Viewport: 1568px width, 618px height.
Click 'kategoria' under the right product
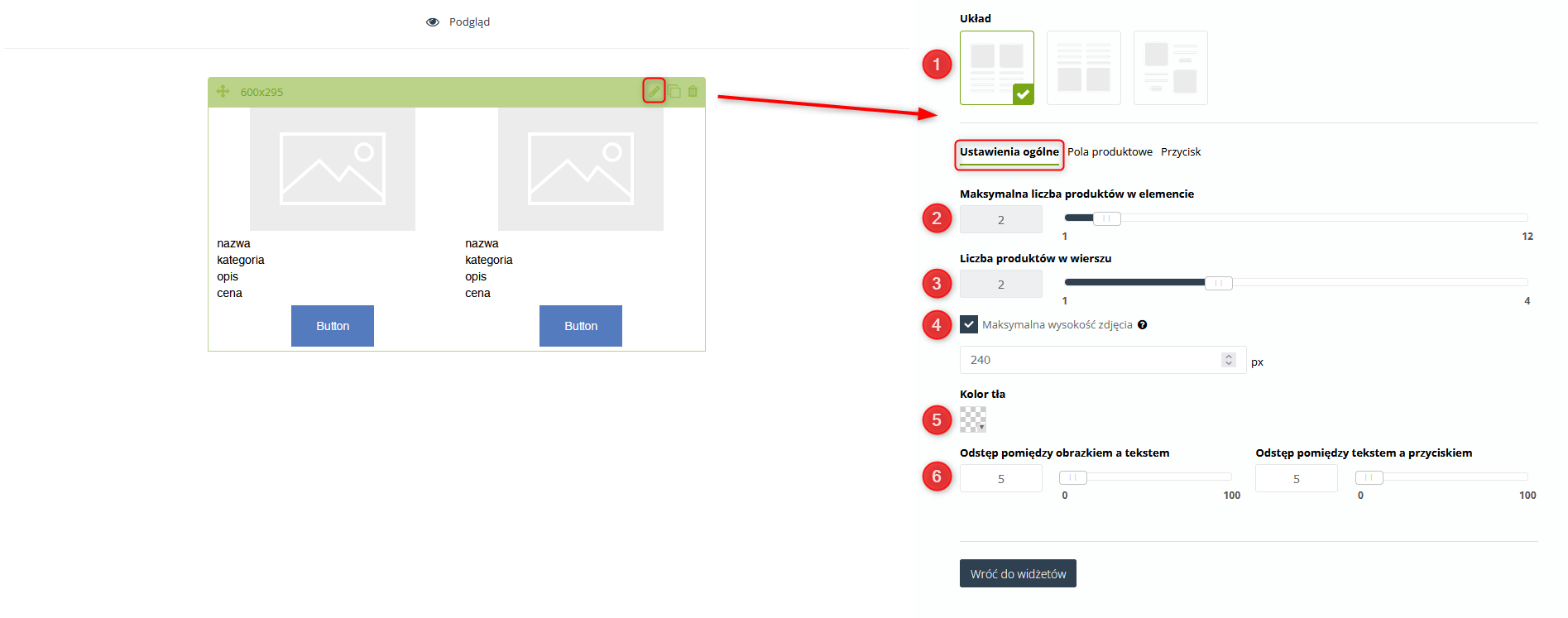pyautogui.click(x=489, y=260)
